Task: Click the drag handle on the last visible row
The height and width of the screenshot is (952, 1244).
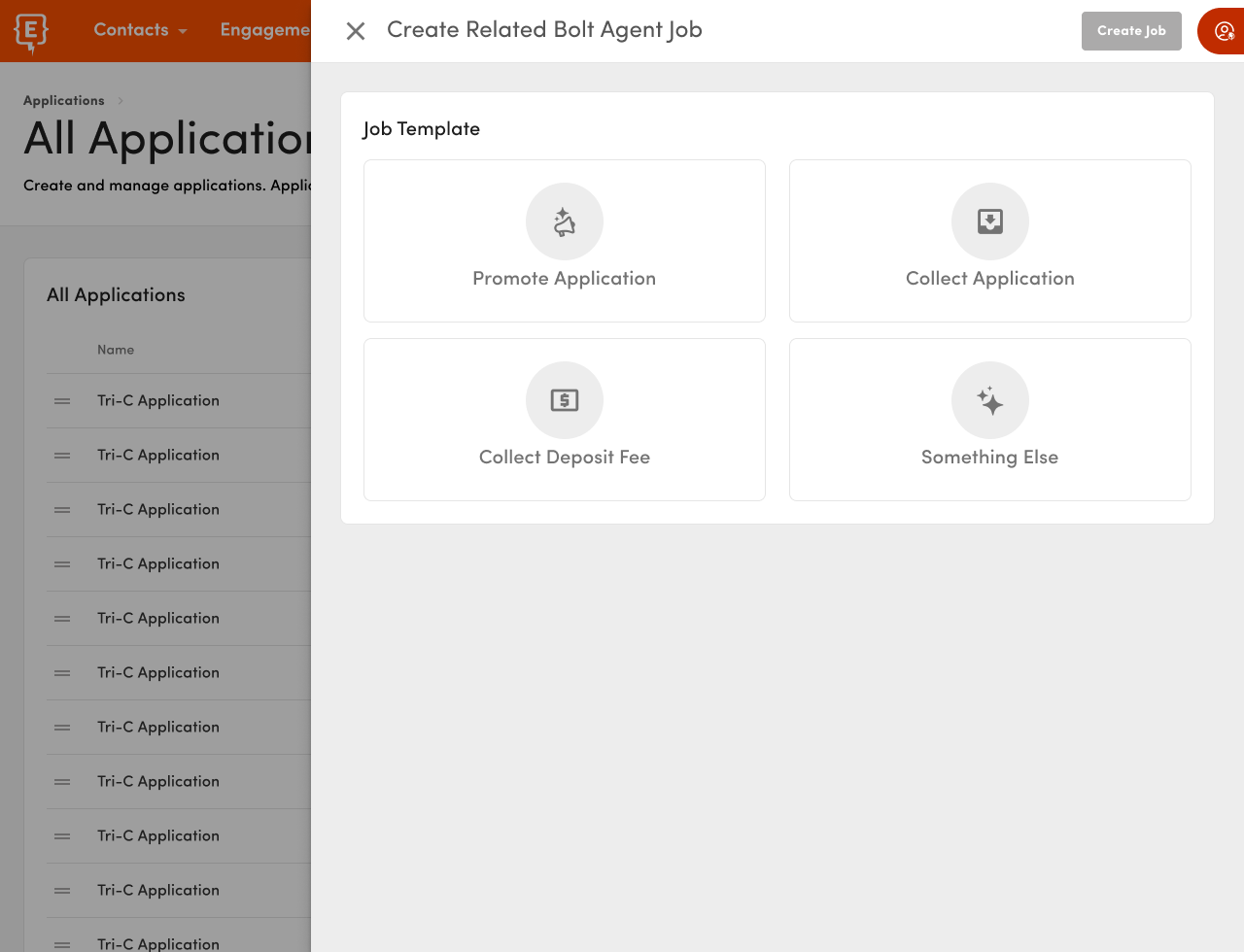Action: 62,943
